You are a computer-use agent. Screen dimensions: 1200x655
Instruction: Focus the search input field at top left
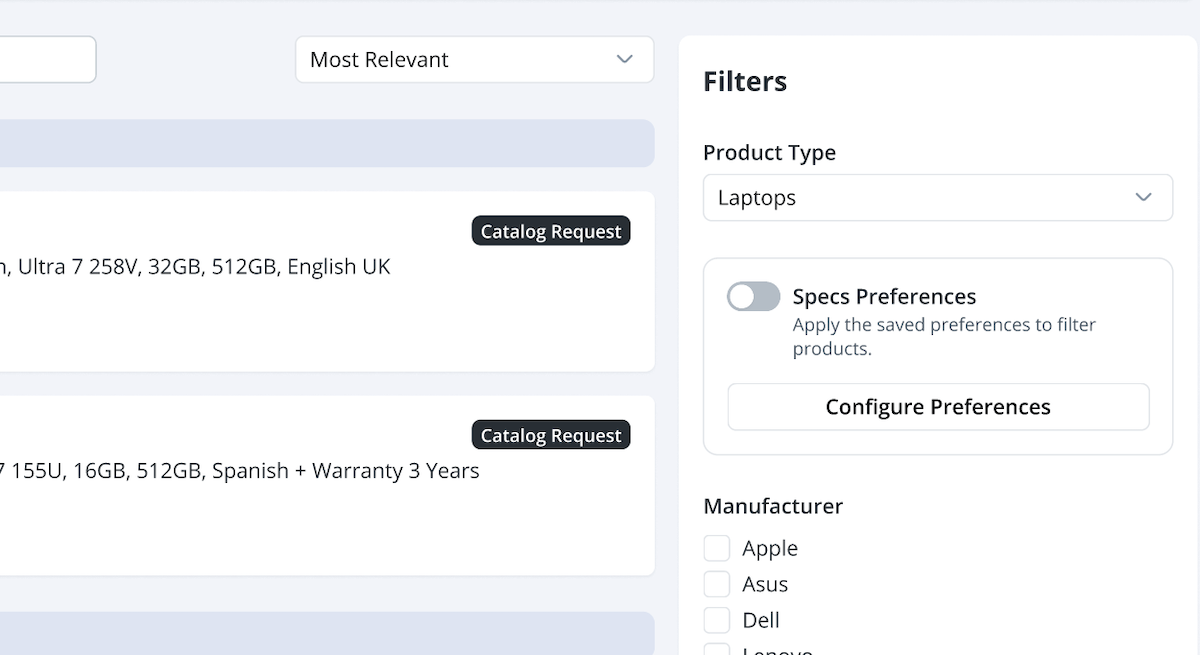click(45, 60)
